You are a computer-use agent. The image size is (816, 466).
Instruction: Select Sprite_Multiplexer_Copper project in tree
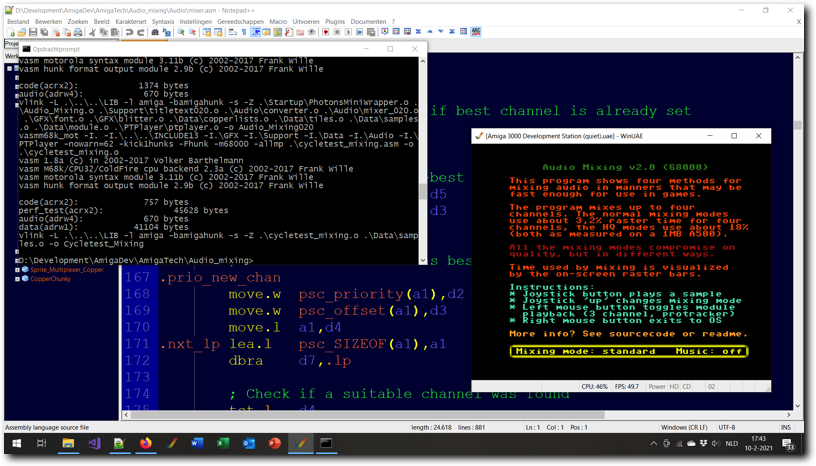67,270
